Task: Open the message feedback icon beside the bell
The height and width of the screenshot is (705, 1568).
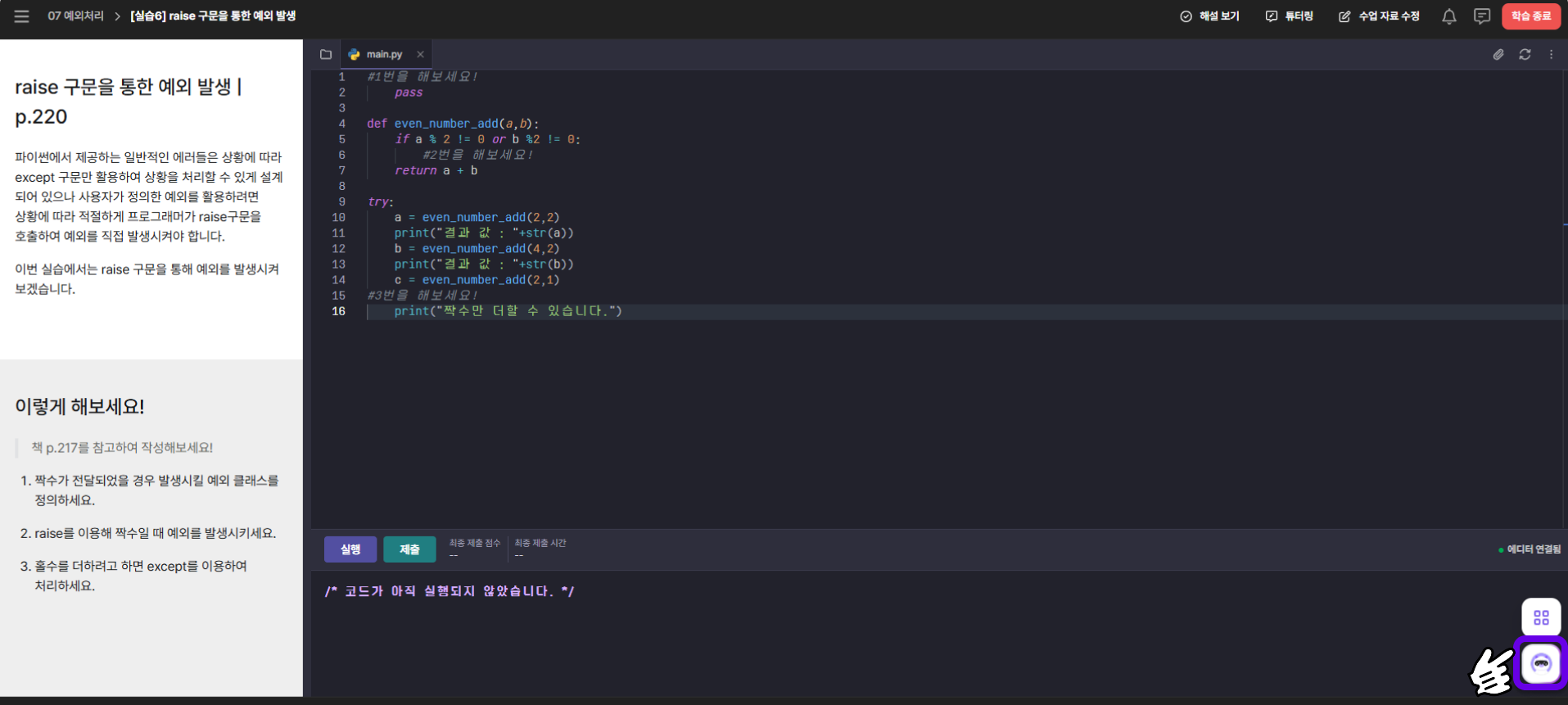Action: tap(1481, 16)
